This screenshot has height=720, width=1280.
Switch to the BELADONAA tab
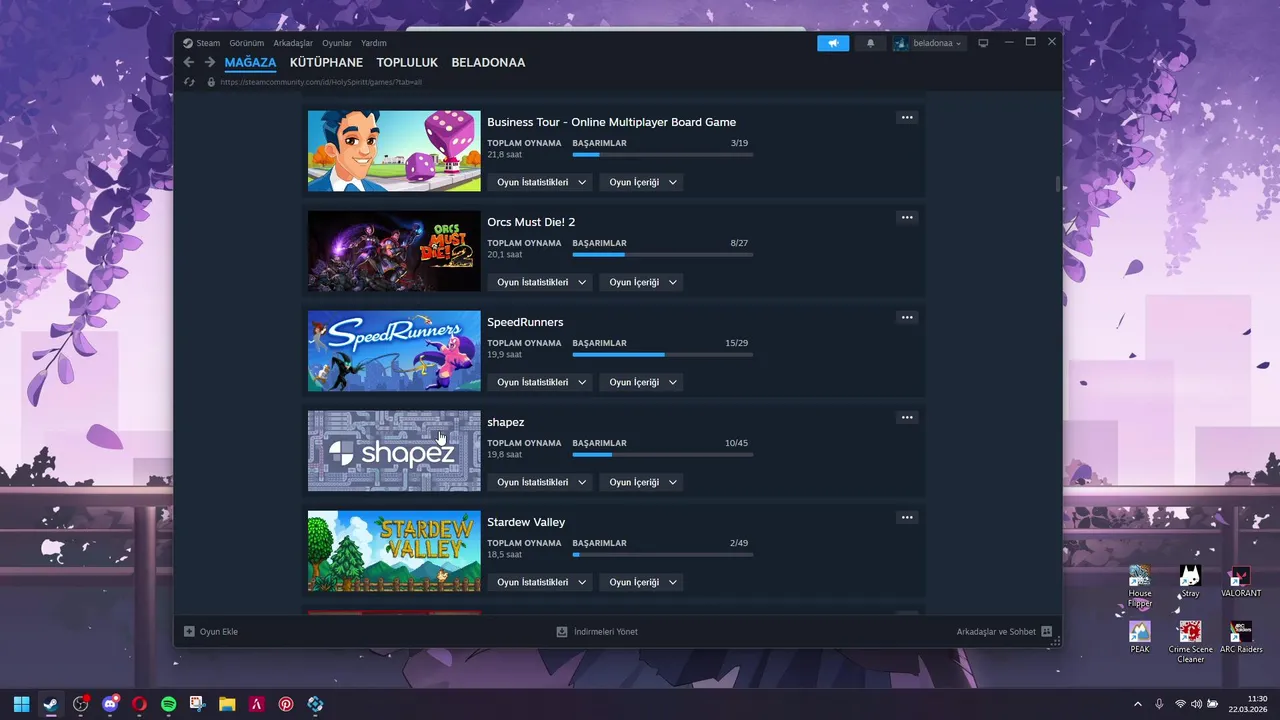(x=488, y=62)
